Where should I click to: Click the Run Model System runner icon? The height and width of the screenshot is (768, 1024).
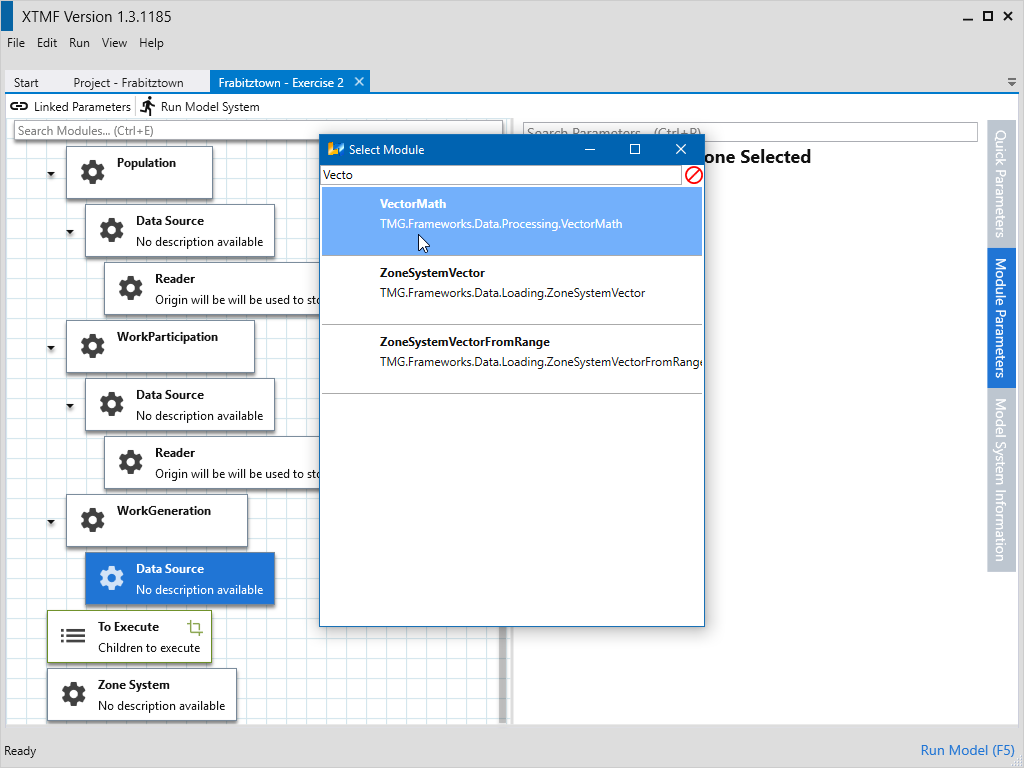point(148,106)
